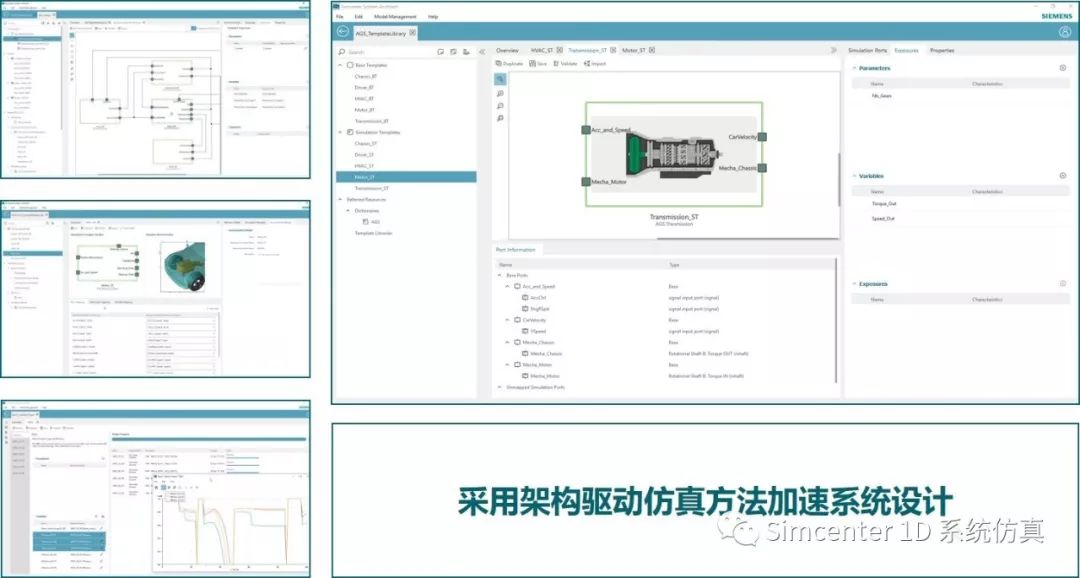Click the Mecha_Chassis port square on the diagram
Screen dimensions: 1080x578
(x=762, y=168)
